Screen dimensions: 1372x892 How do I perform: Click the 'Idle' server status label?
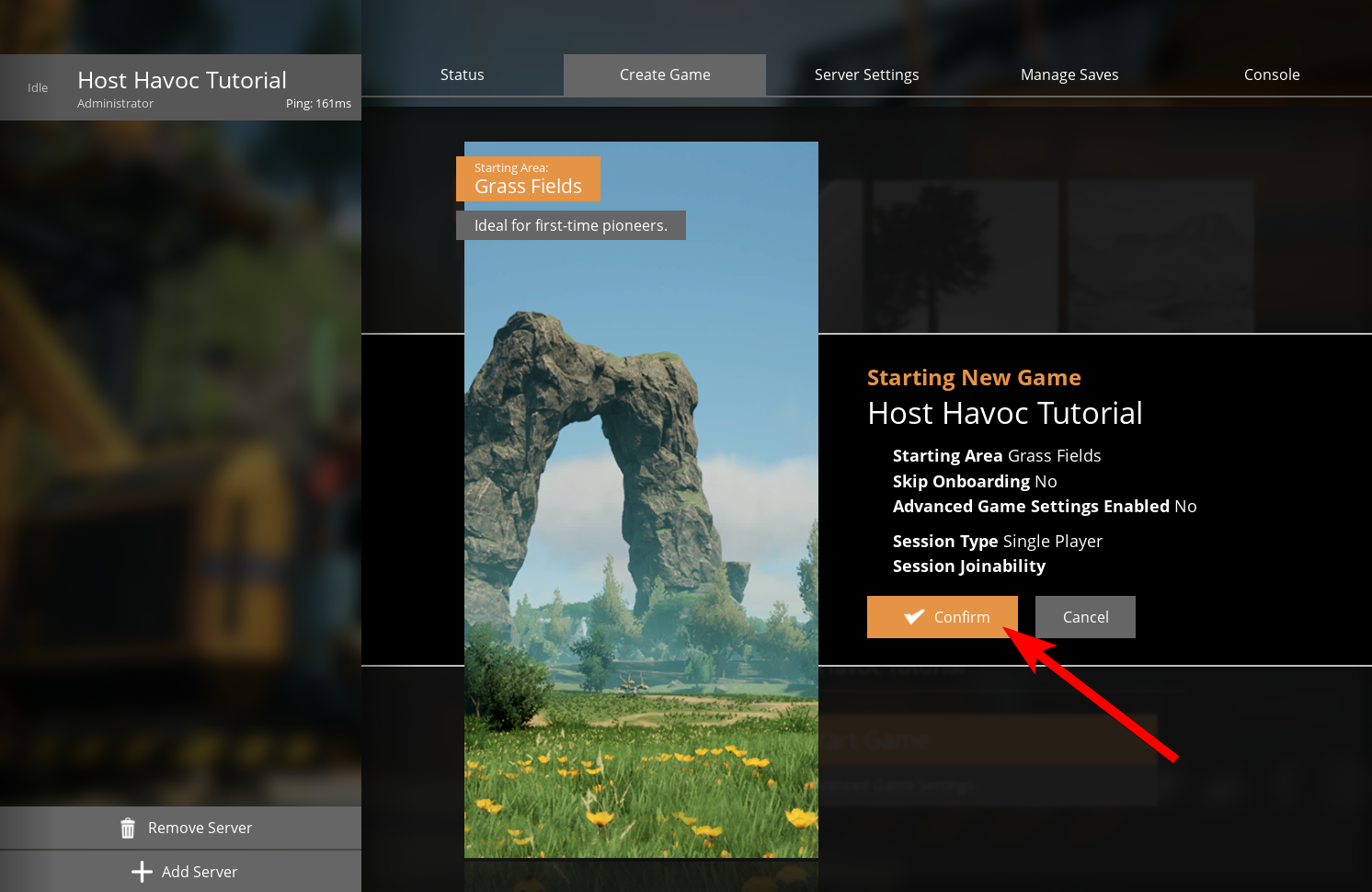point(38,87)
